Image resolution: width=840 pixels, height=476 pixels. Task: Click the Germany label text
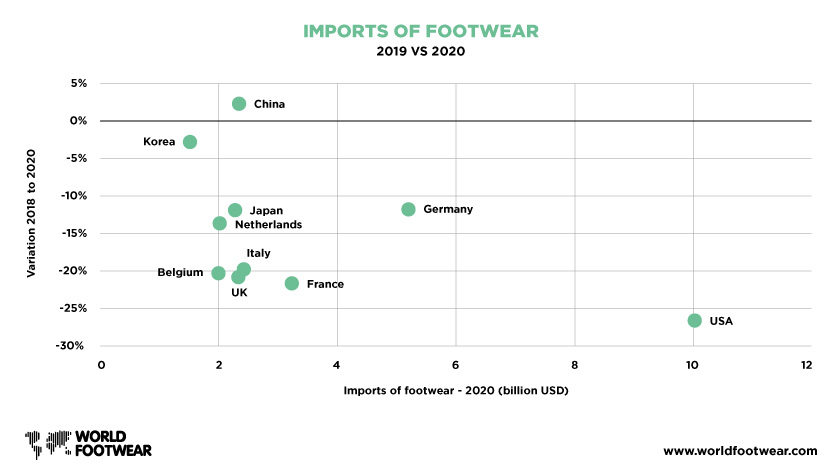[x=448, y=209]
